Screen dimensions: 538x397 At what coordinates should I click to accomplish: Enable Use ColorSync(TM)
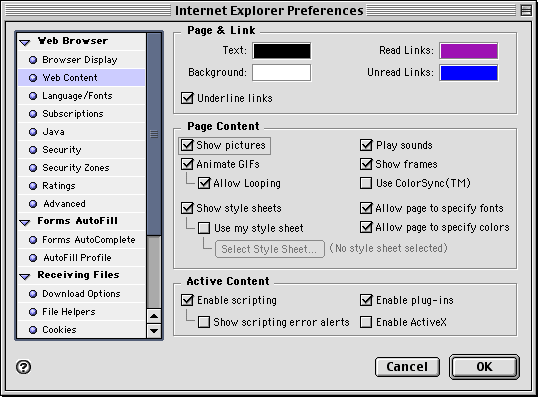point(366,183)
